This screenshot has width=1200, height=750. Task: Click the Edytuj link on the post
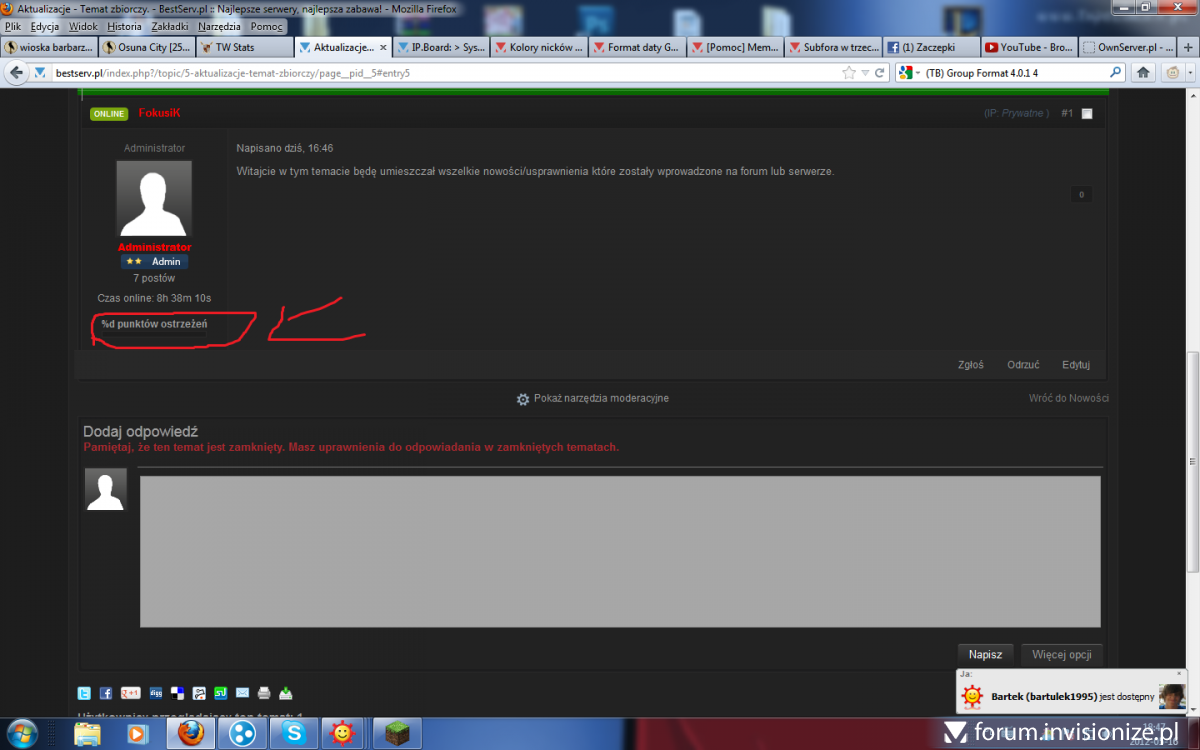tap(1075, 365)
